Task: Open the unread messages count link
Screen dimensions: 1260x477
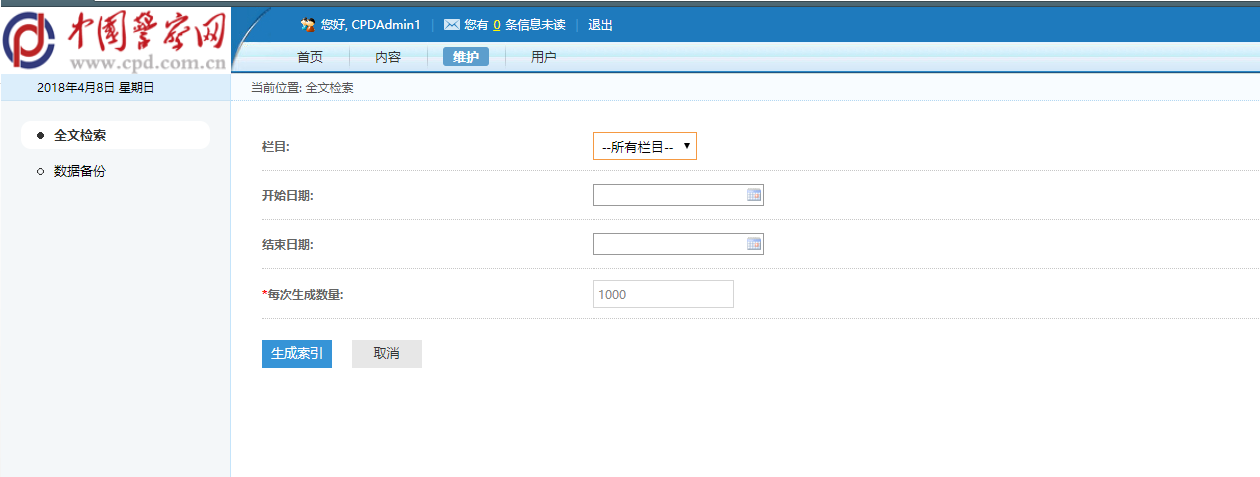Action: pos(496,25)
